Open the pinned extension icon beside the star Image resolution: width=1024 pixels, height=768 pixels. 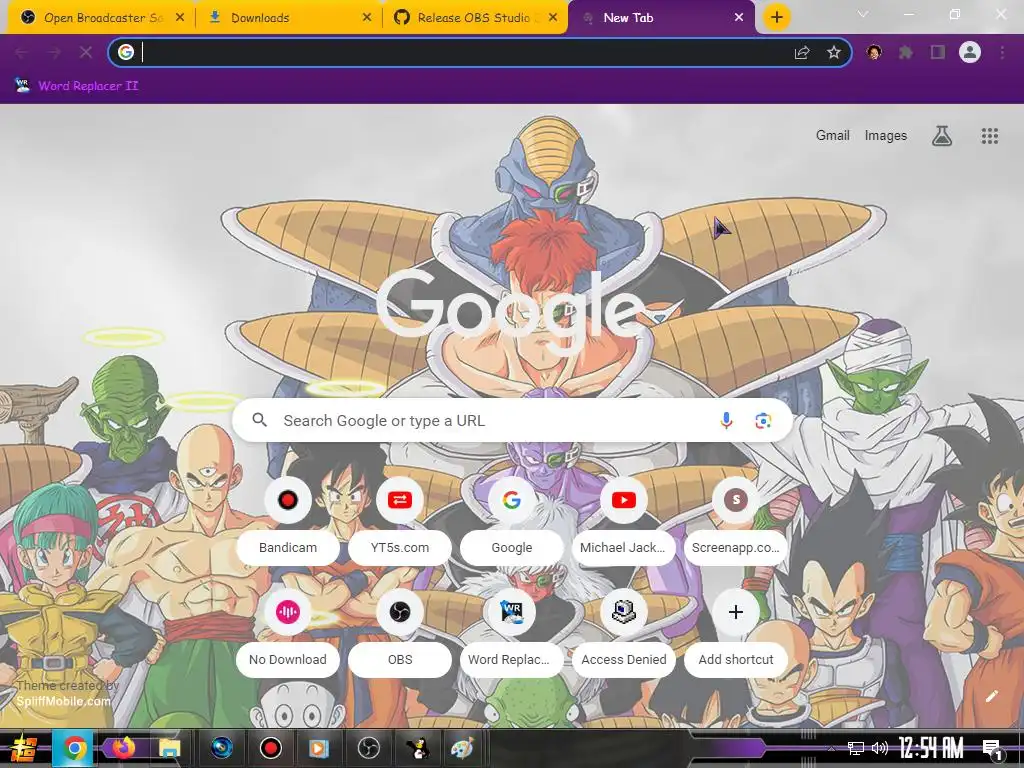(874, 52)
